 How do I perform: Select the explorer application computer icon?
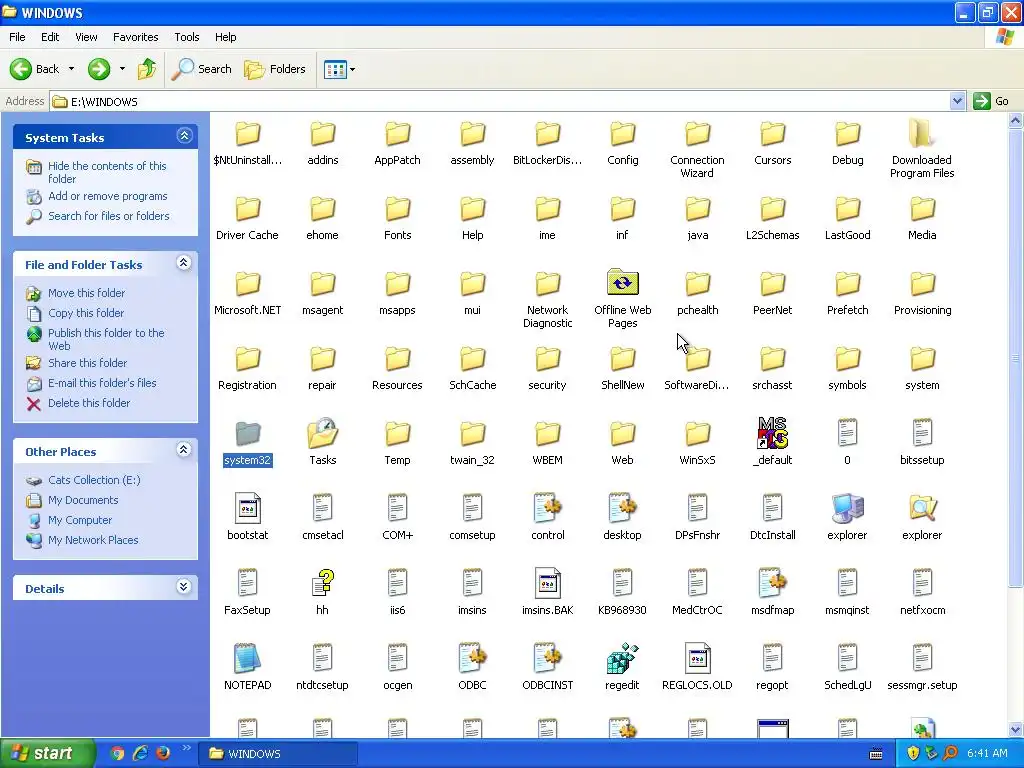(848, 509)
